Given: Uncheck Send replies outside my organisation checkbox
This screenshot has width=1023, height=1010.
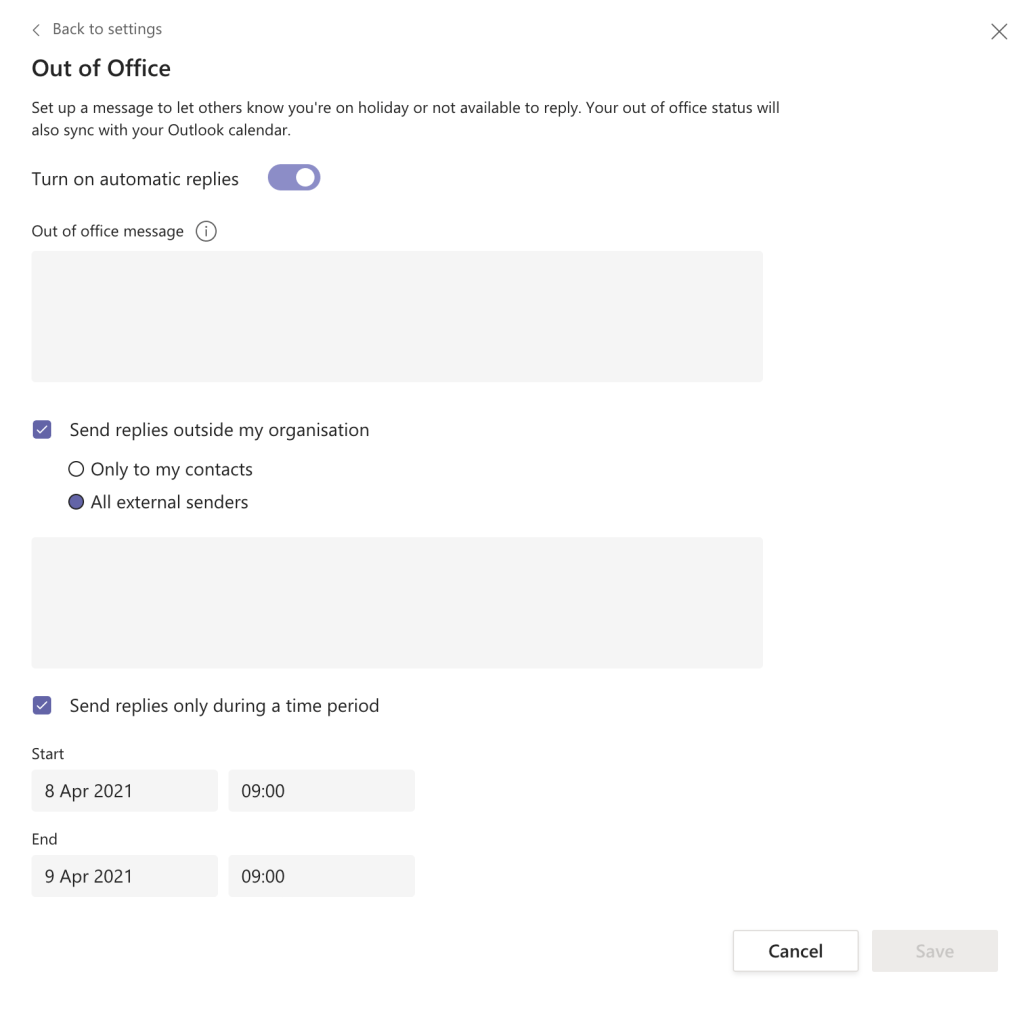Looking at the screenshot, I should [x=42, y=430].
